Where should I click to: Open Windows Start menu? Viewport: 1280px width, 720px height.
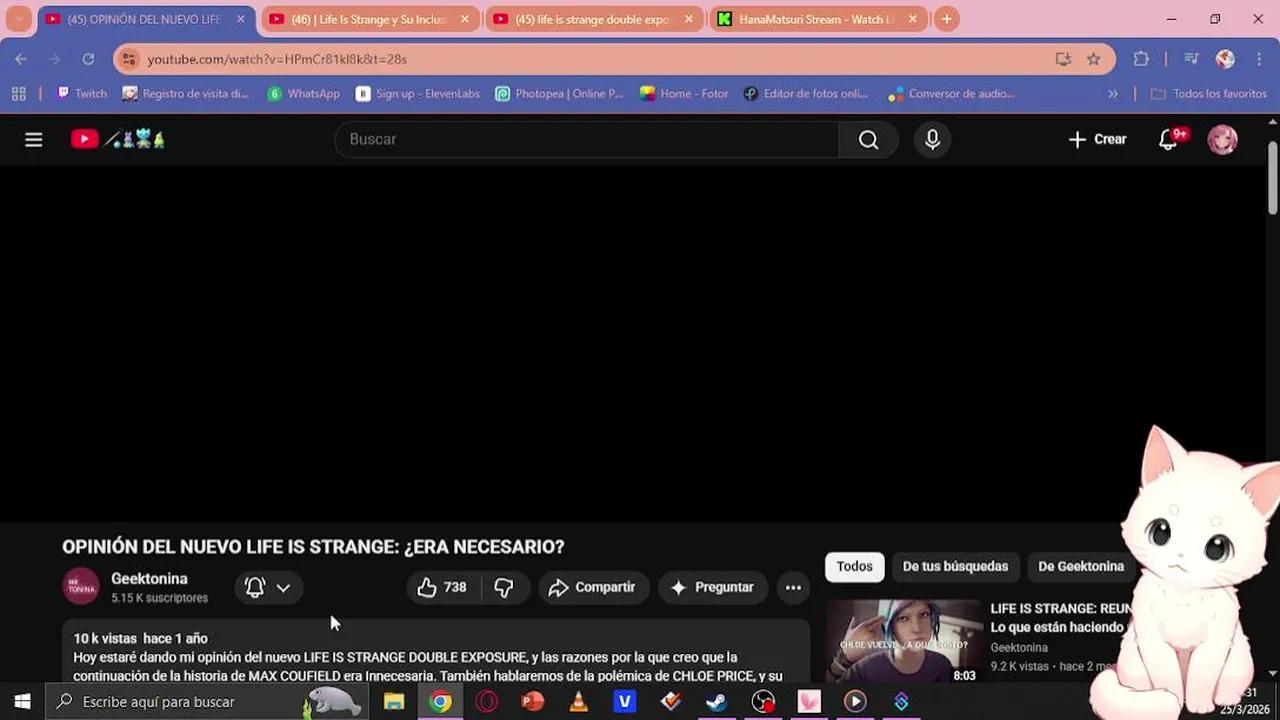pyautogui.click(x=22, y=702)
